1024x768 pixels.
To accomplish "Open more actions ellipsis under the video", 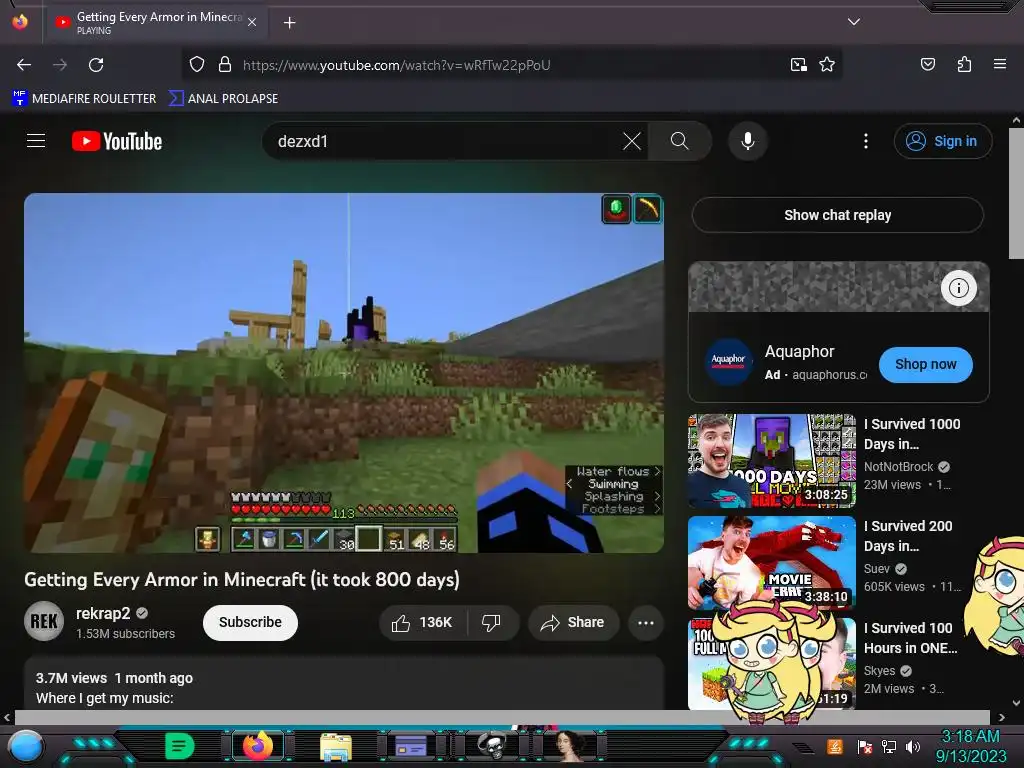I will point(645,622).
